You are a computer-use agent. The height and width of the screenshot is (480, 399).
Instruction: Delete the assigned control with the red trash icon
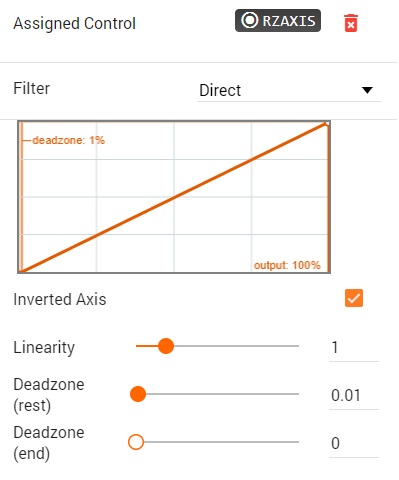[x=350, y=23]
